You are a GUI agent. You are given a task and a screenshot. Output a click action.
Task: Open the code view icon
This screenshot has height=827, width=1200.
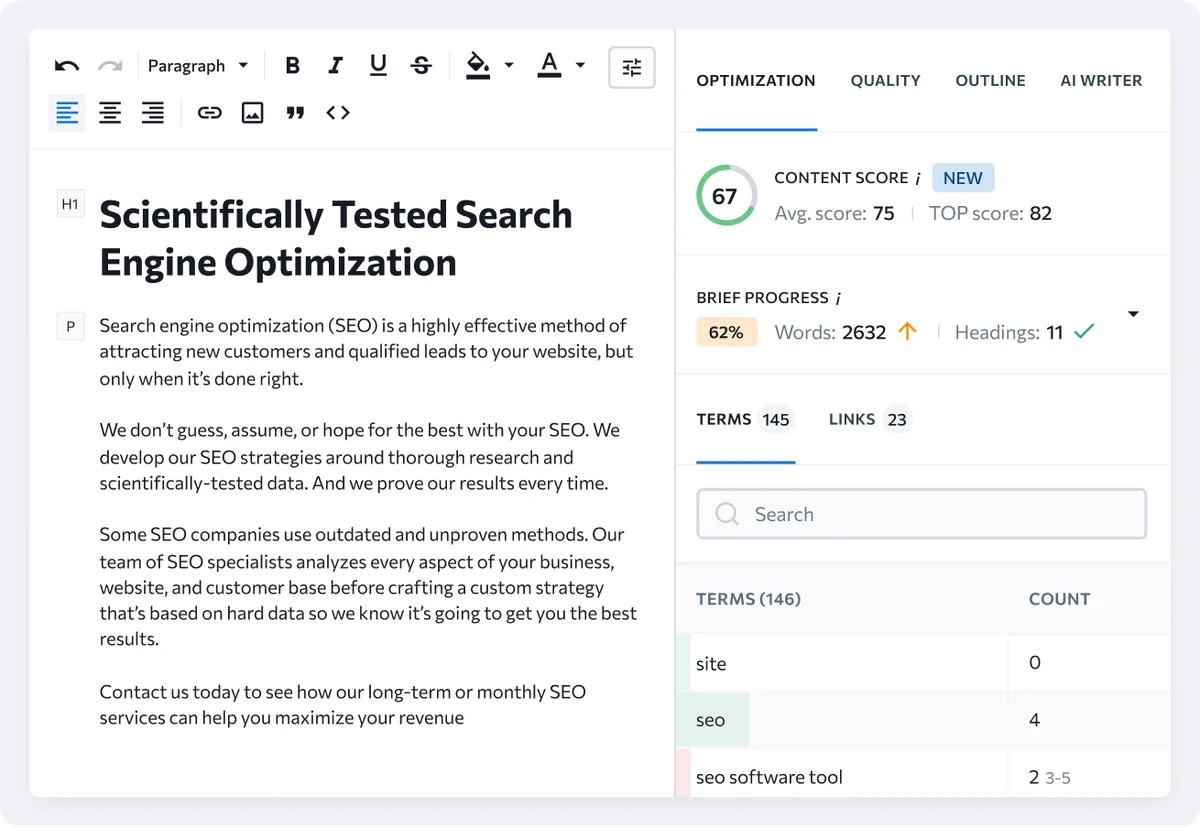[337, 112]
